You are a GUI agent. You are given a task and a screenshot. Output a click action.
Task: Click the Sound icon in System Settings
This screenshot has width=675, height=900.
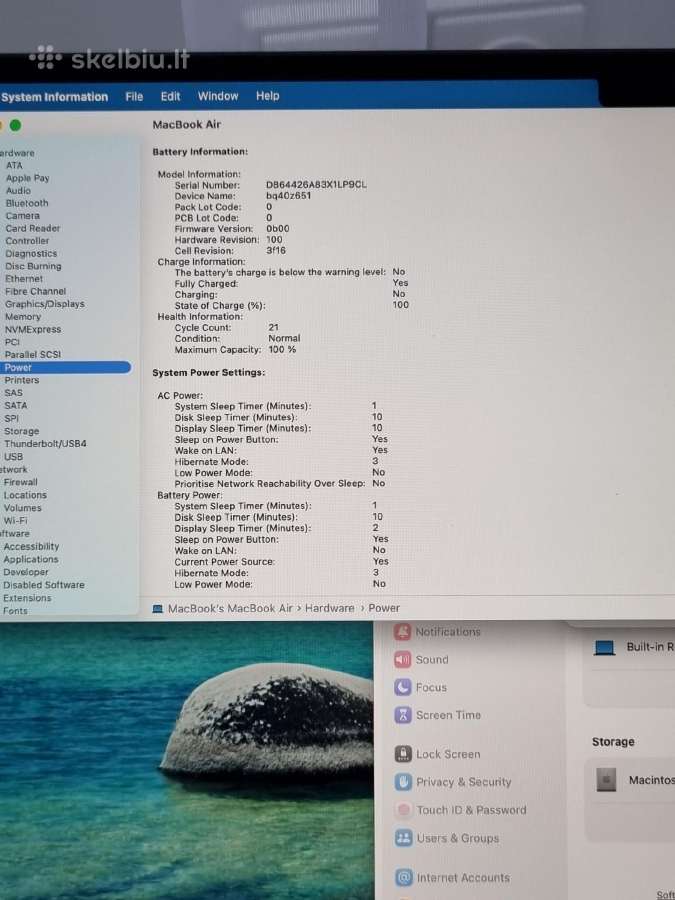point(403,660)
